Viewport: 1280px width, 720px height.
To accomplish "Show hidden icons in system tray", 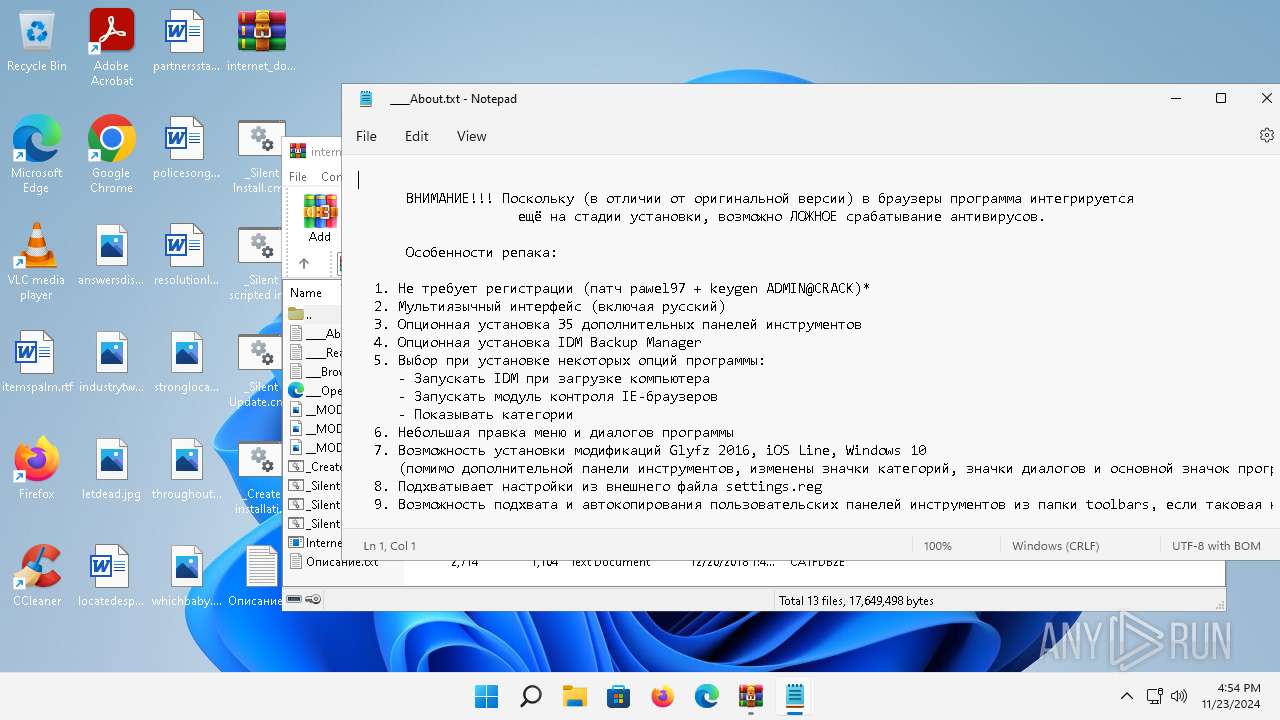I will pos(1126,696).
